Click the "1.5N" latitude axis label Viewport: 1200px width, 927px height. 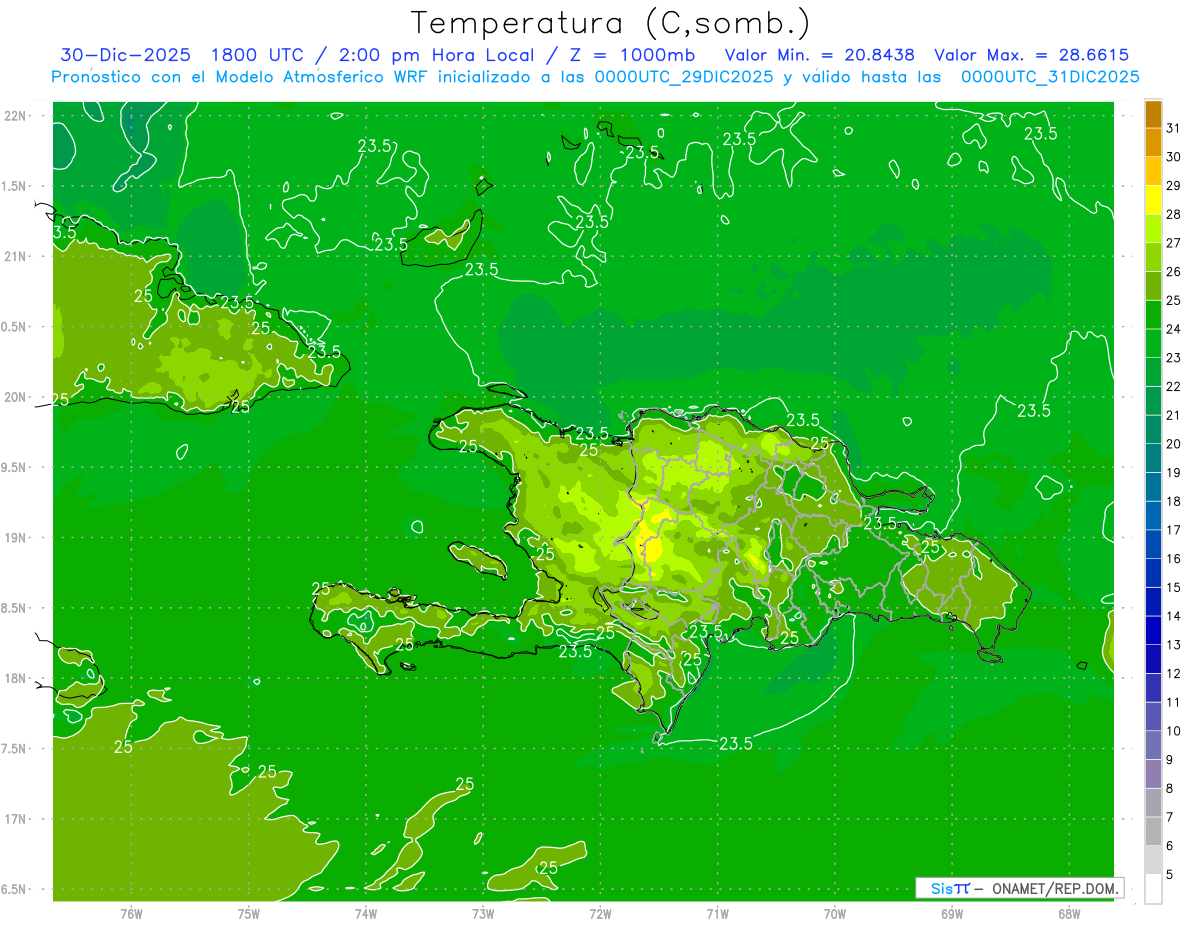(15, 186)
